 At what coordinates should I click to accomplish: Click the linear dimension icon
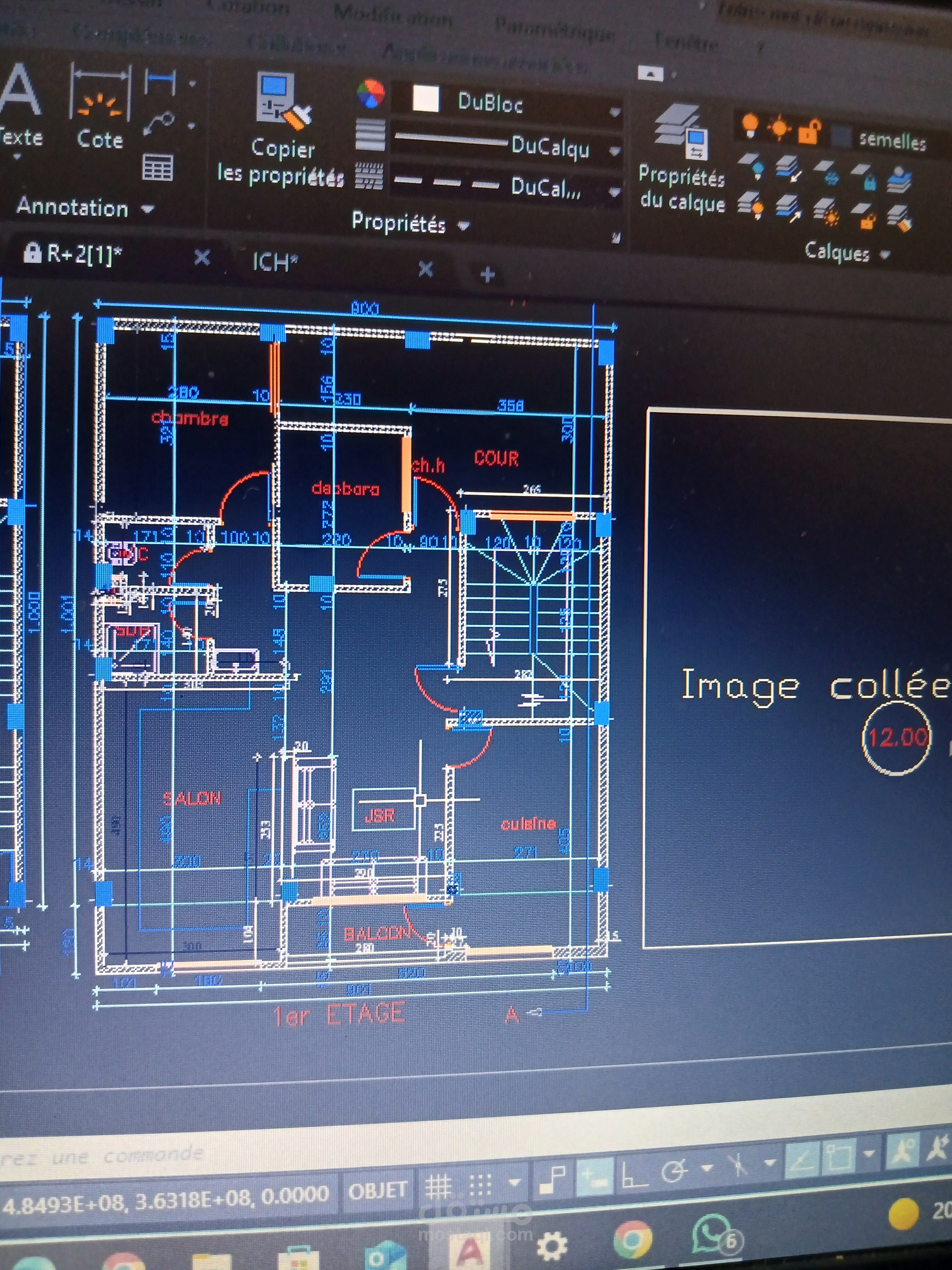(160, 82)
